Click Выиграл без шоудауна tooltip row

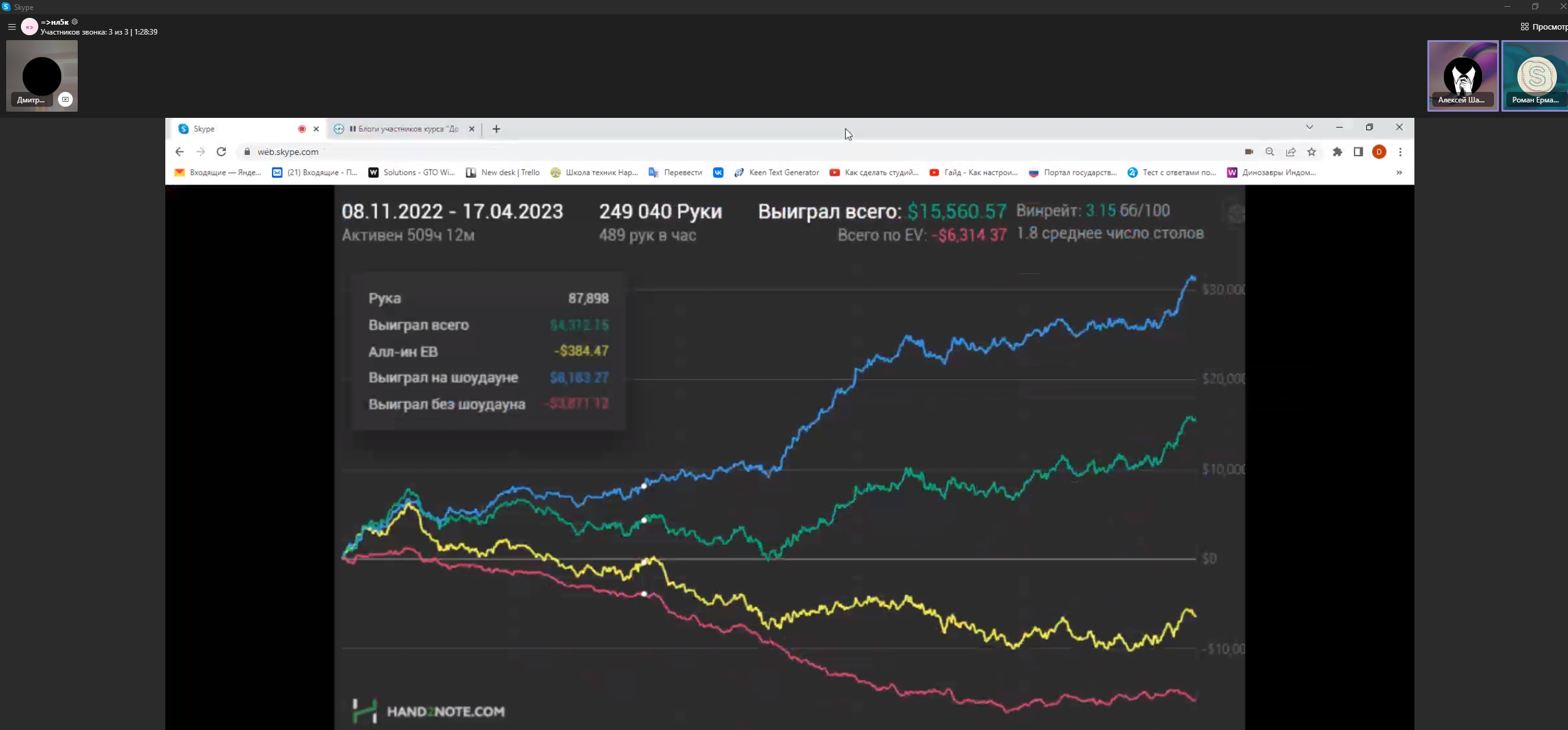click(x=489, y=404)
